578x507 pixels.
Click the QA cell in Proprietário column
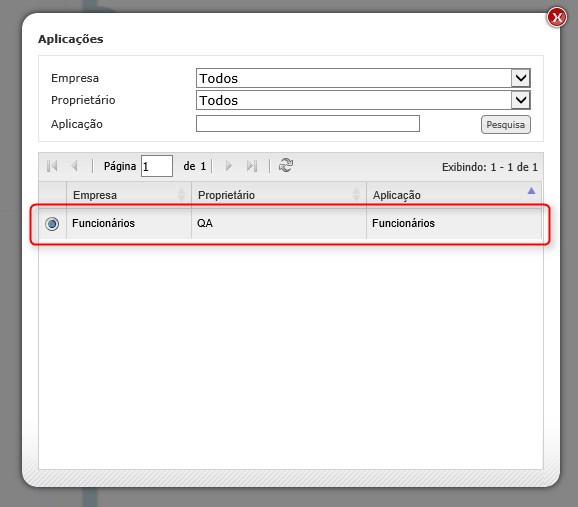[x=279, y=223]
